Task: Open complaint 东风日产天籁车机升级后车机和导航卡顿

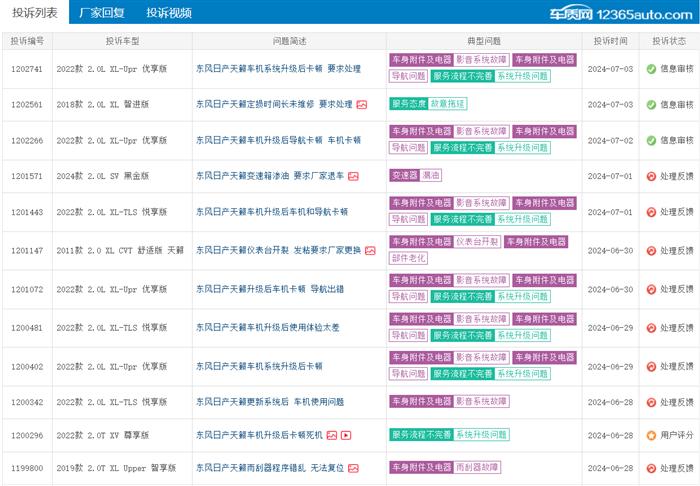Action: point(272,212)
